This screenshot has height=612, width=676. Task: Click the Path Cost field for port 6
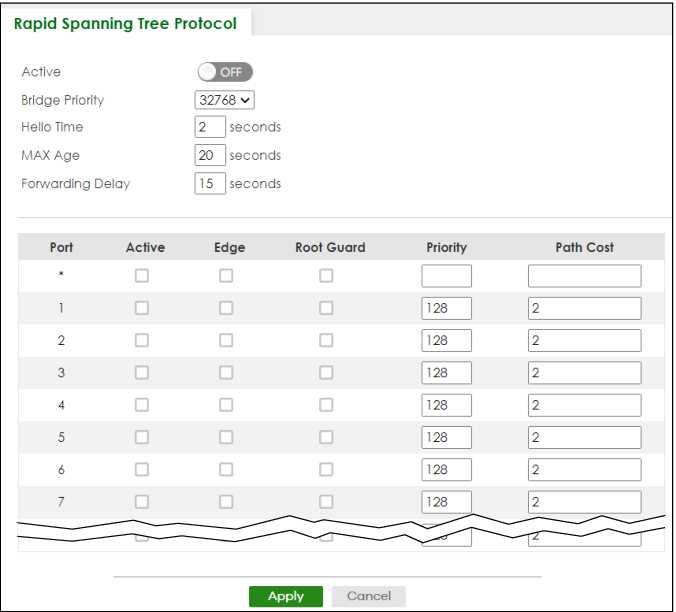pos(584,469)
